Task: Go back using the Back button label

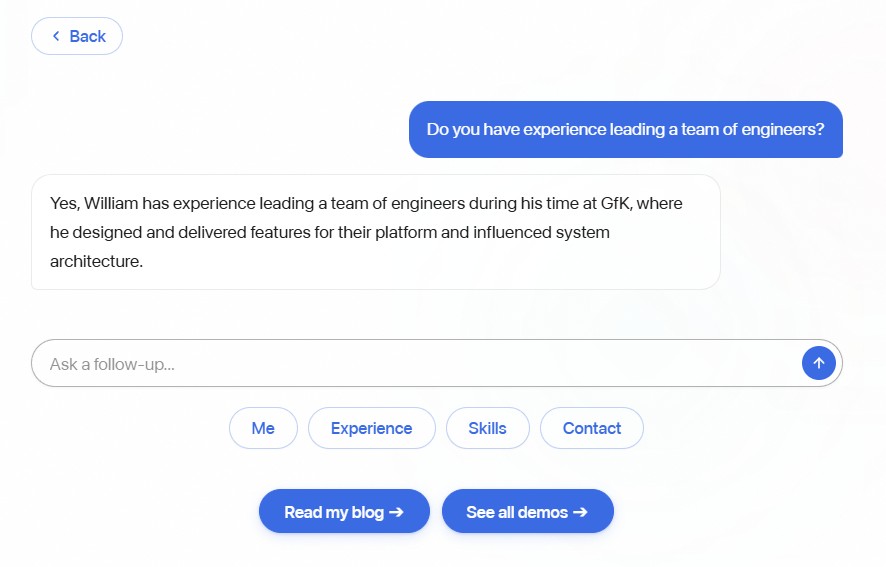Action: 87,36
